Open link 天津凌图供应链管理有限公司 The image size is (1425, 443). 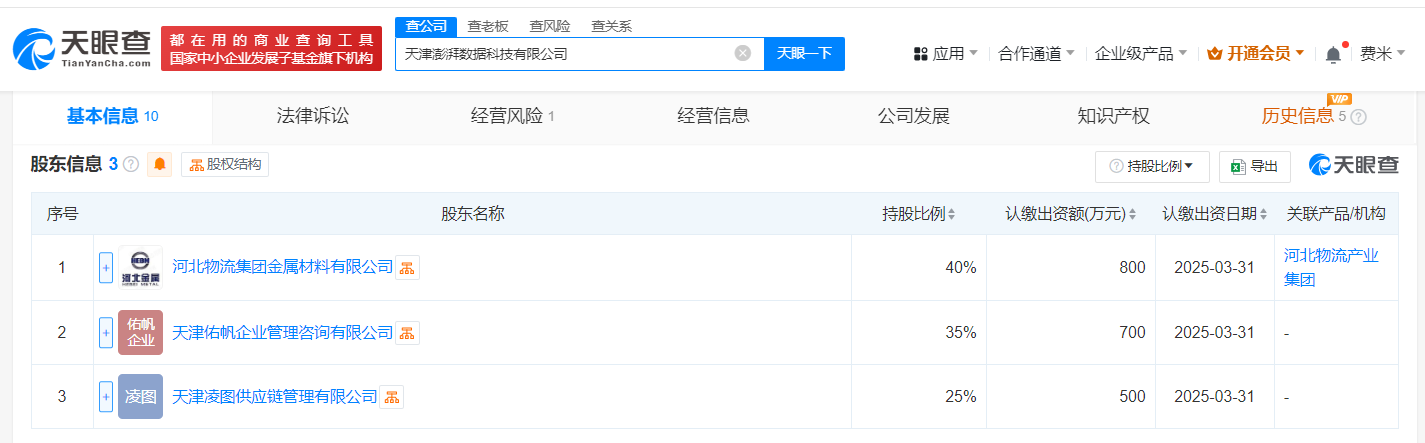pyautogui.click(x=275, y=397)
